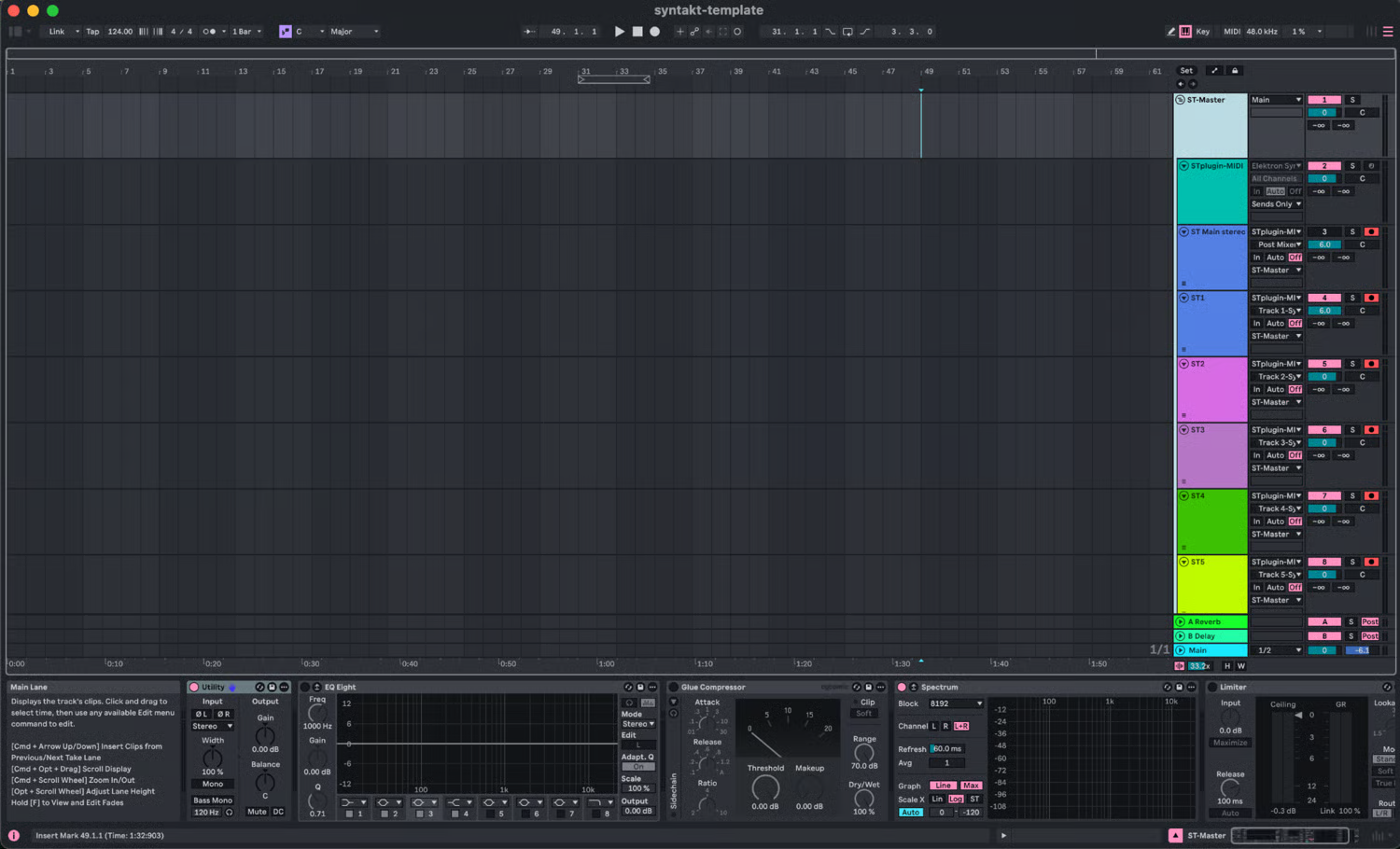Enable the Draw Mode pencil icon
1400x849 pixels.
coord(1171,32)
